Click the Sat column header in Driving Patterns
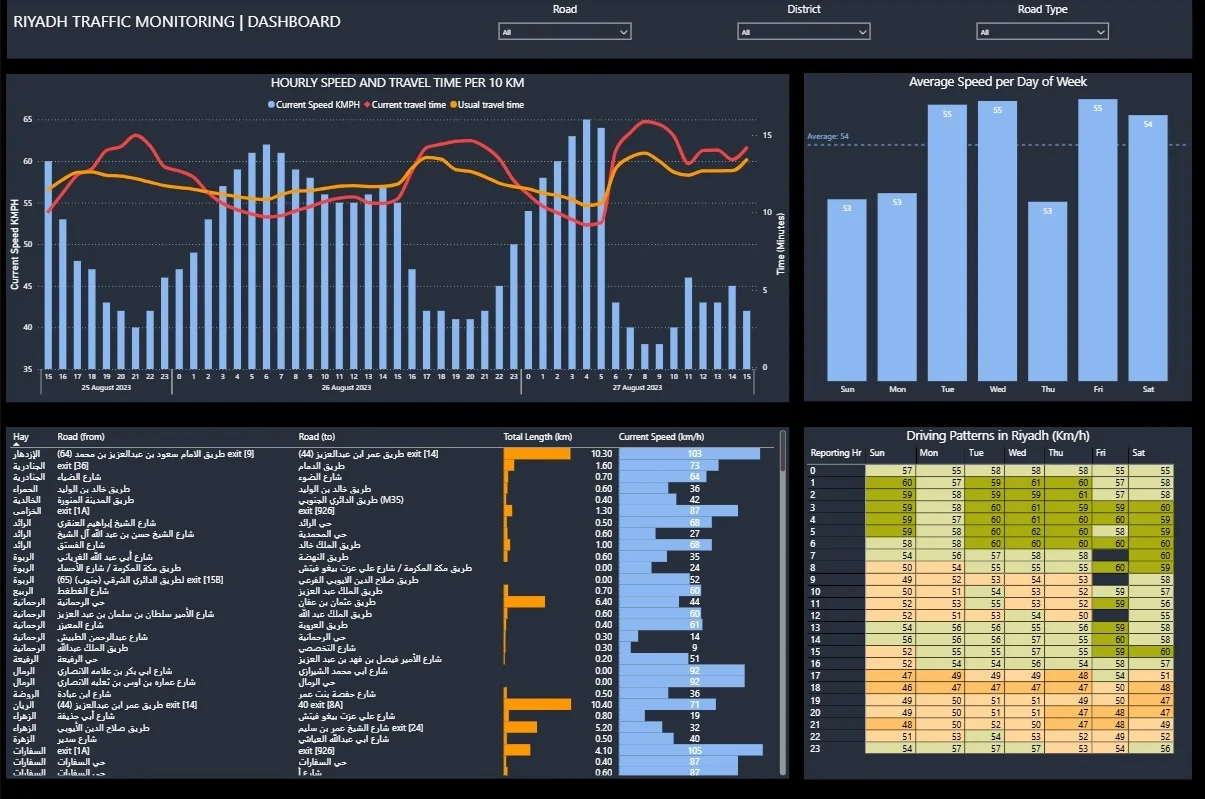 [x=1139, y=453]
